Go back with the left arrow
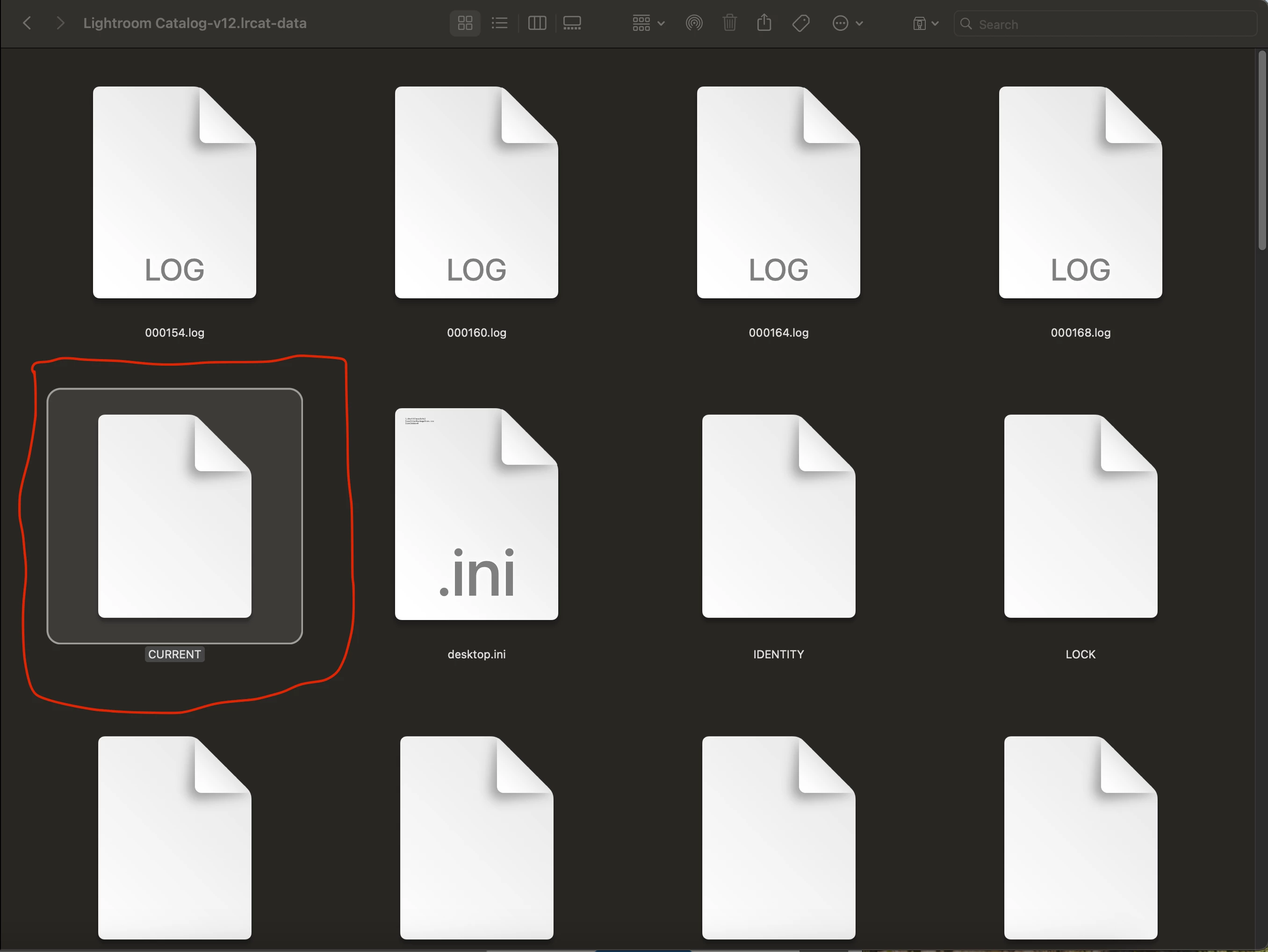This screenshot has height=952, width=1268. [27, 23]
